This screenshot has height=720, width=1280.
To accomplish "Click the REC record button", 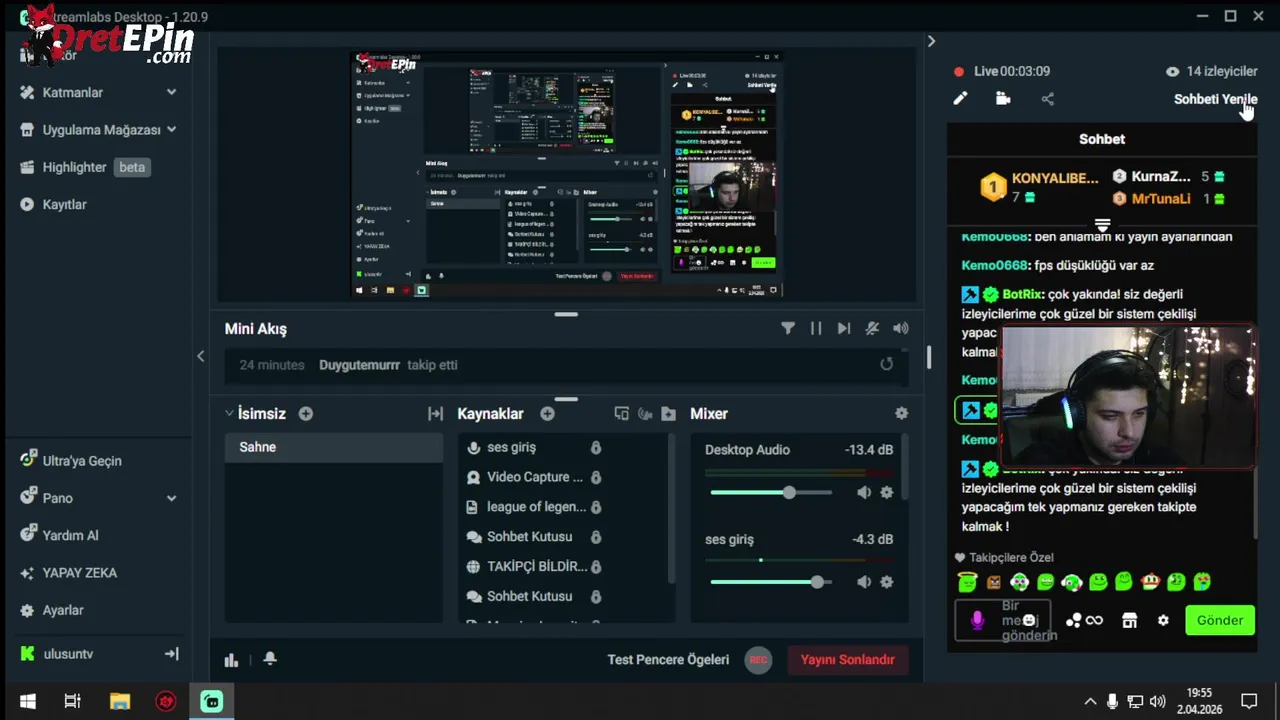I will [758, 660].
